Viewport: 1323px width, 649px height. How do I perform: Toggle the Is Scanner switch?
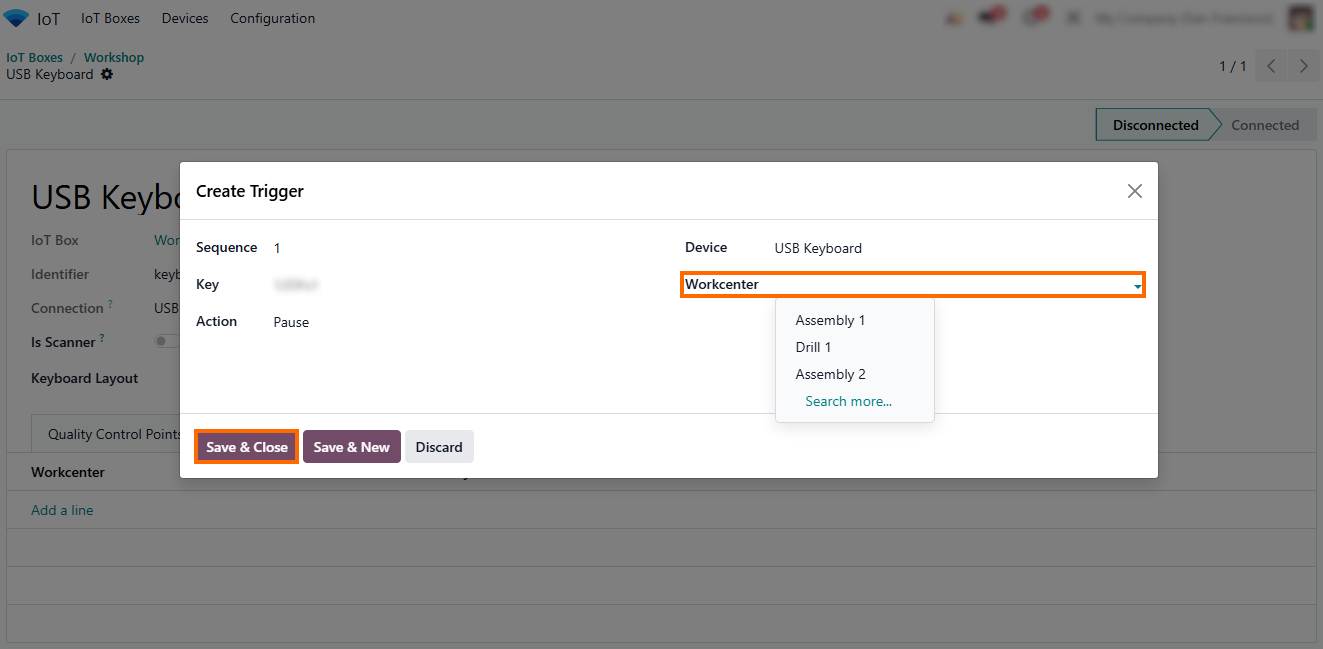point(165,341)
